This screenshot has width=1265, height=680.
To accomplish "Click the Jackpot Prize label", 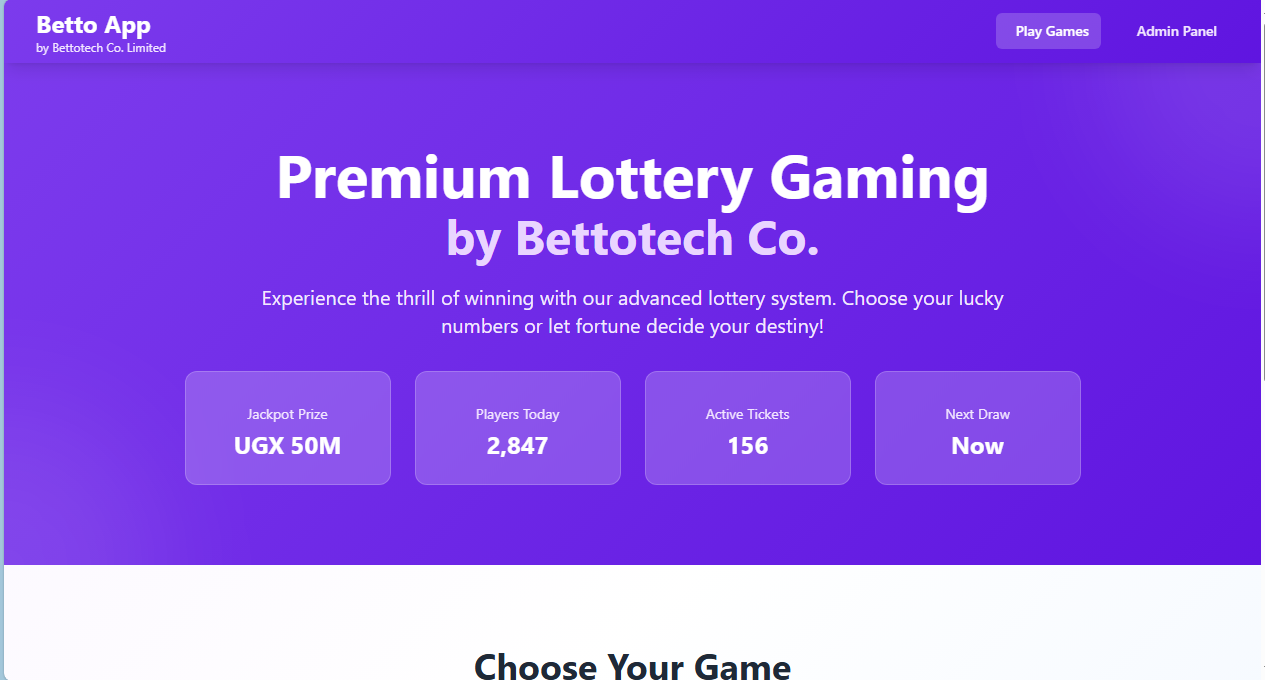I will click(x=287, y=414).
